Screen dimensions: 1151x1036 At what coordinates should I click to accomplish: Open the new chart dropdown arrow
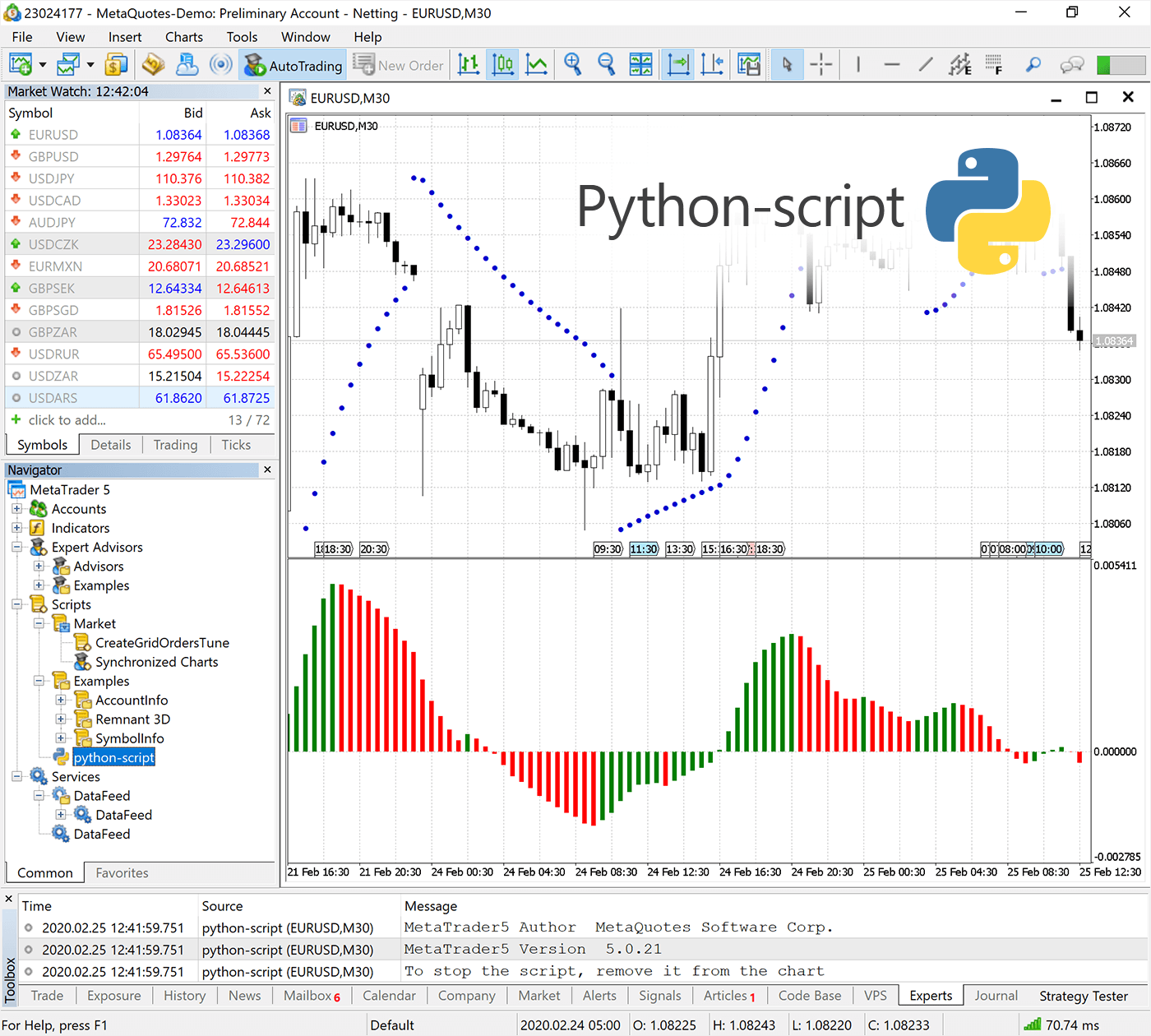coord(42,65)
